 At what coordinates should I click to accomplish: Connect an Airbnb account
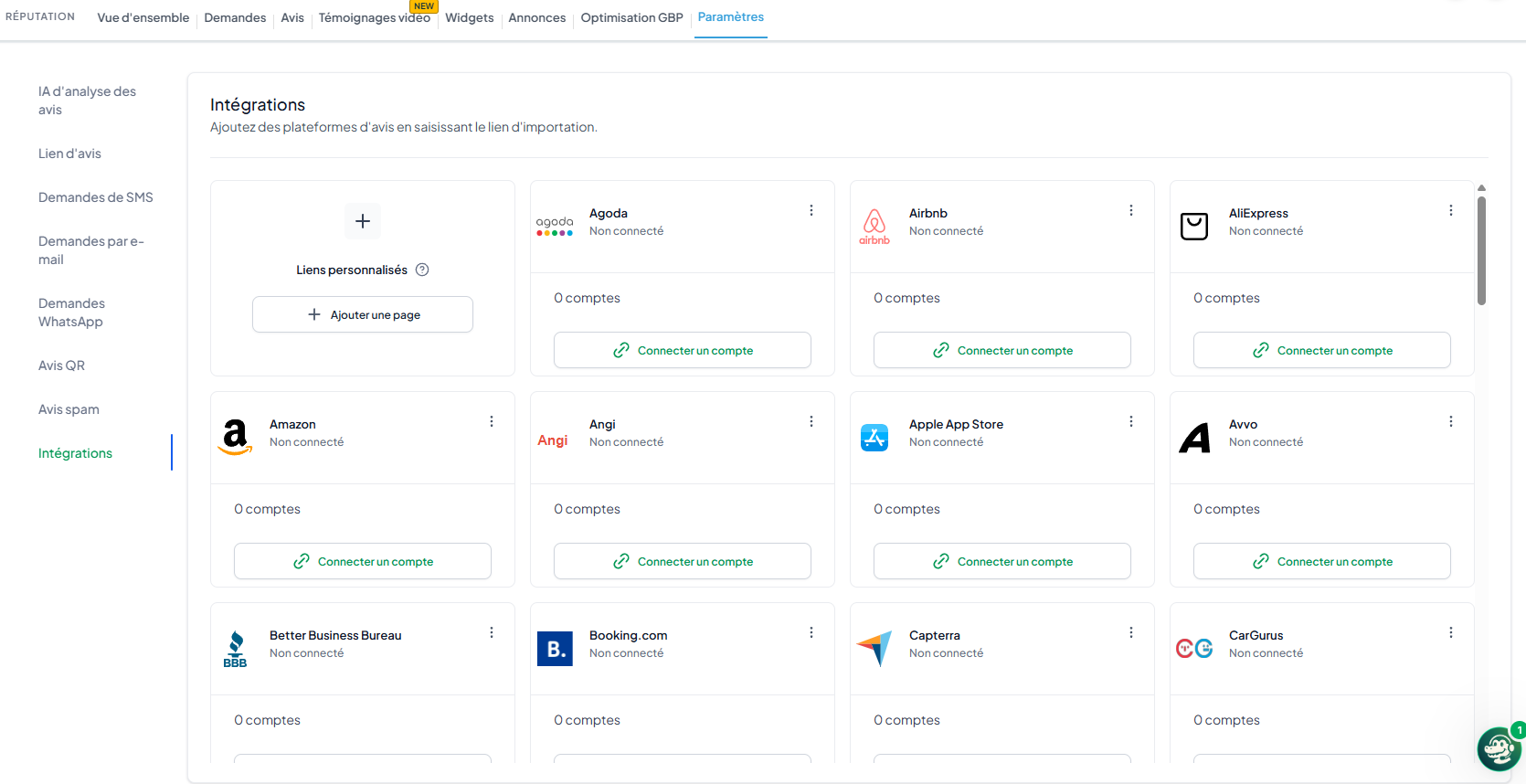(x=1002, y=350)
